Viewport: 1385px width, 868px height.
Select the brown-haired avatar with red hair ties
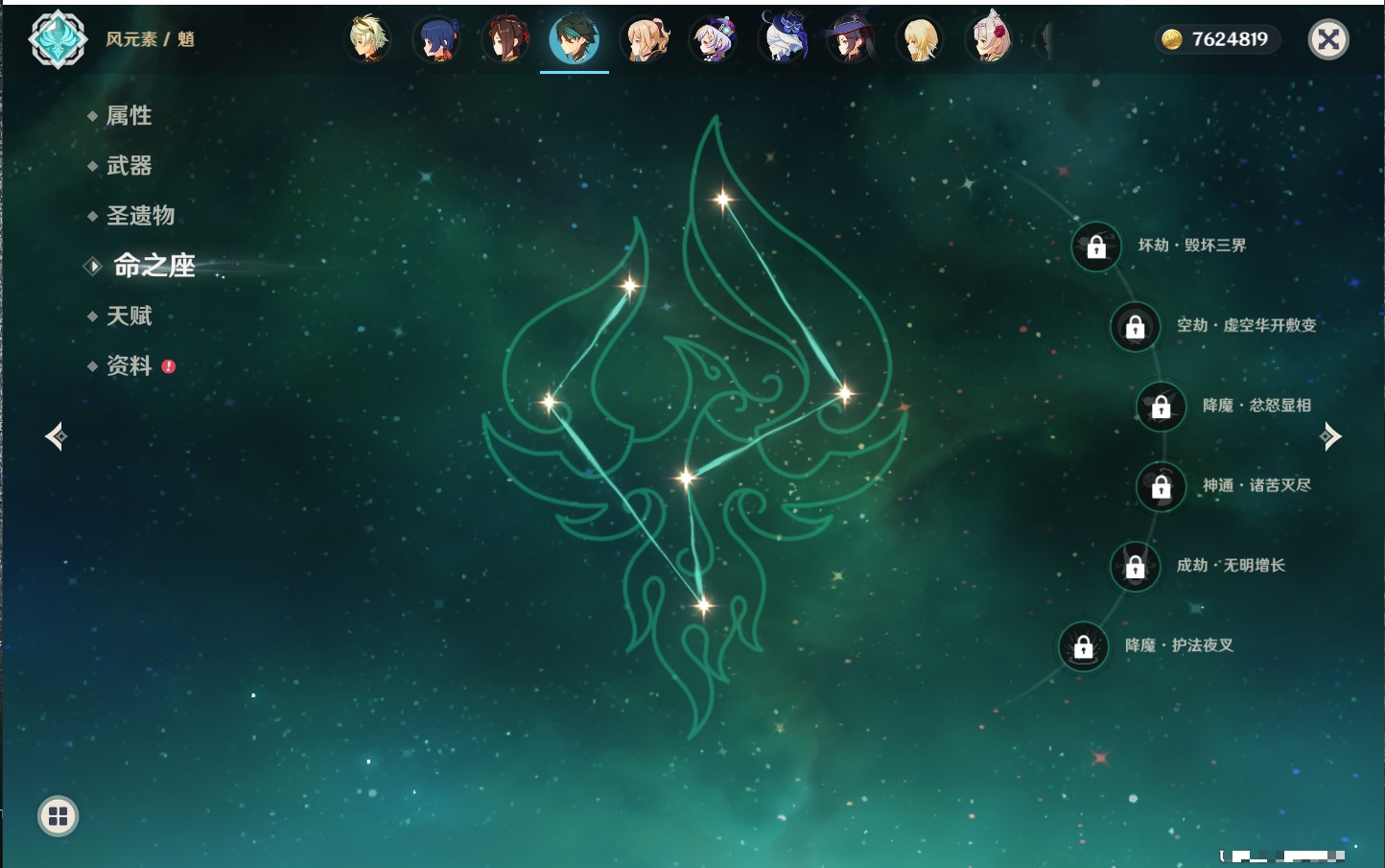pos(506,39)
